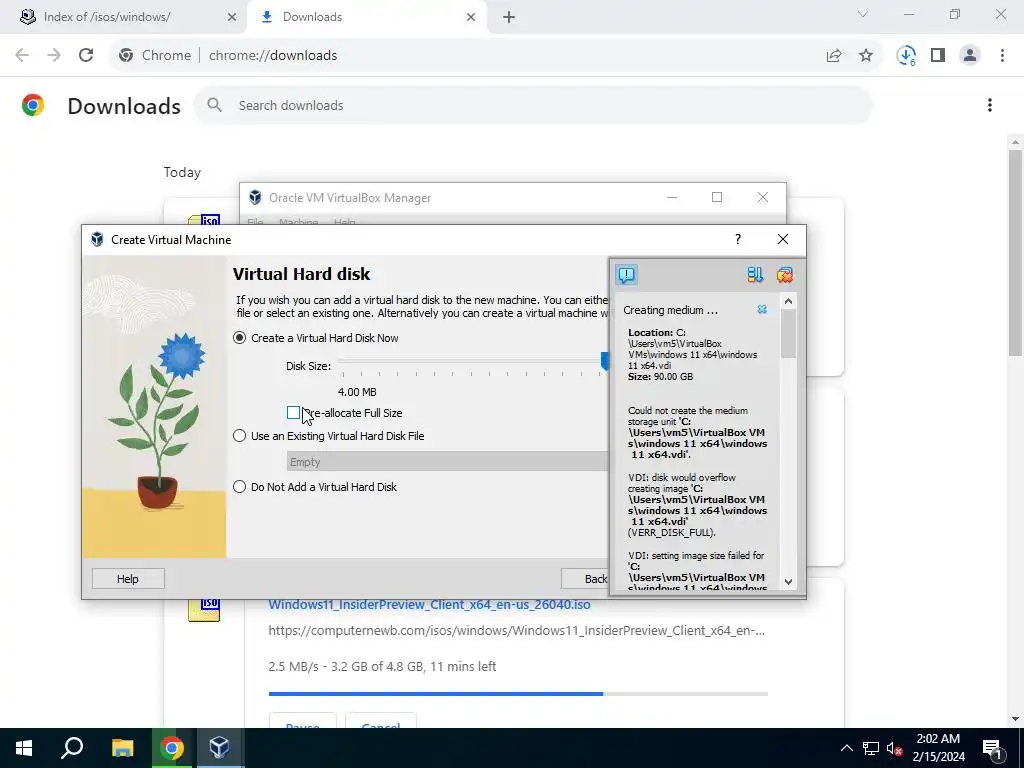This screenshot has height=768, width=1024.
Task: Select 'Create a Virtual Hard Disk Now'
Action: click(x=316, y=338)
